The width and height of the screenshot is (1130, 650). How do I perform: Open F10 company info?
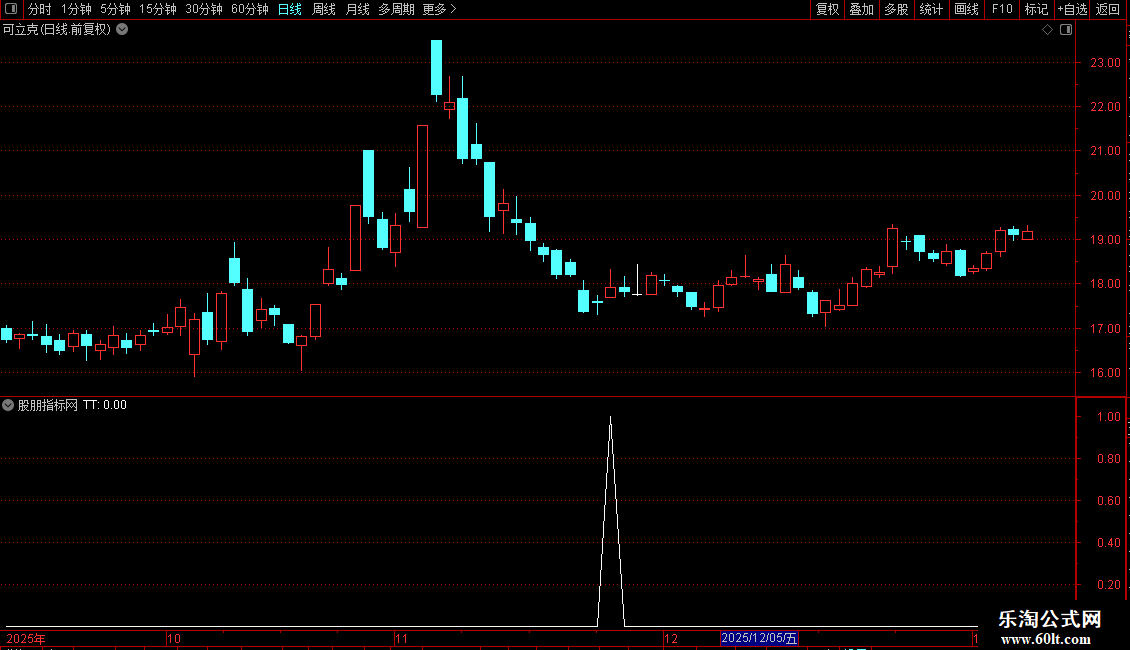click(x=1002, y=9)
